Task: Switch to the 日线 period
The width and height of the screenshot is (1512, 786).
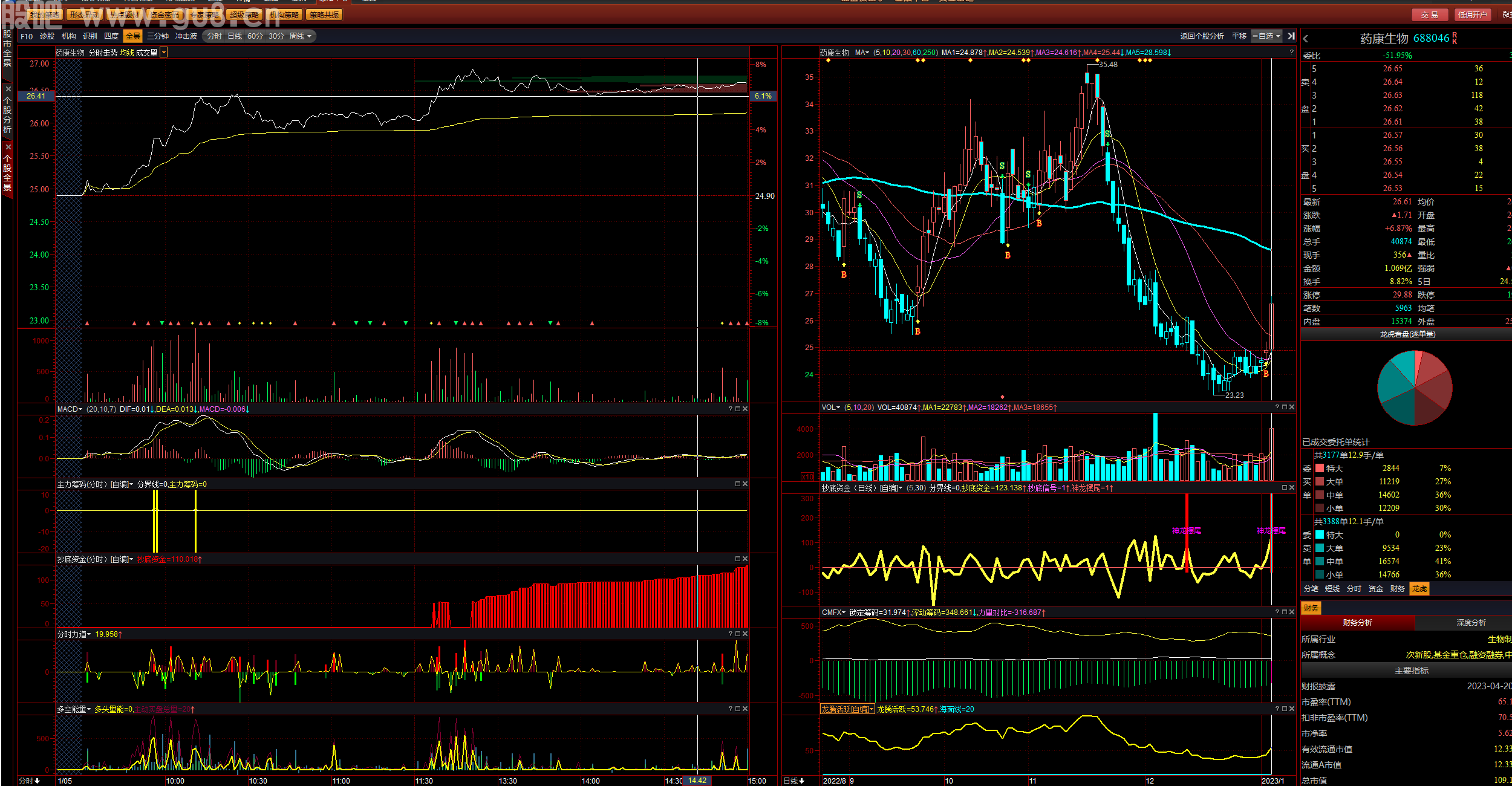Action: (x=235, y=36)
